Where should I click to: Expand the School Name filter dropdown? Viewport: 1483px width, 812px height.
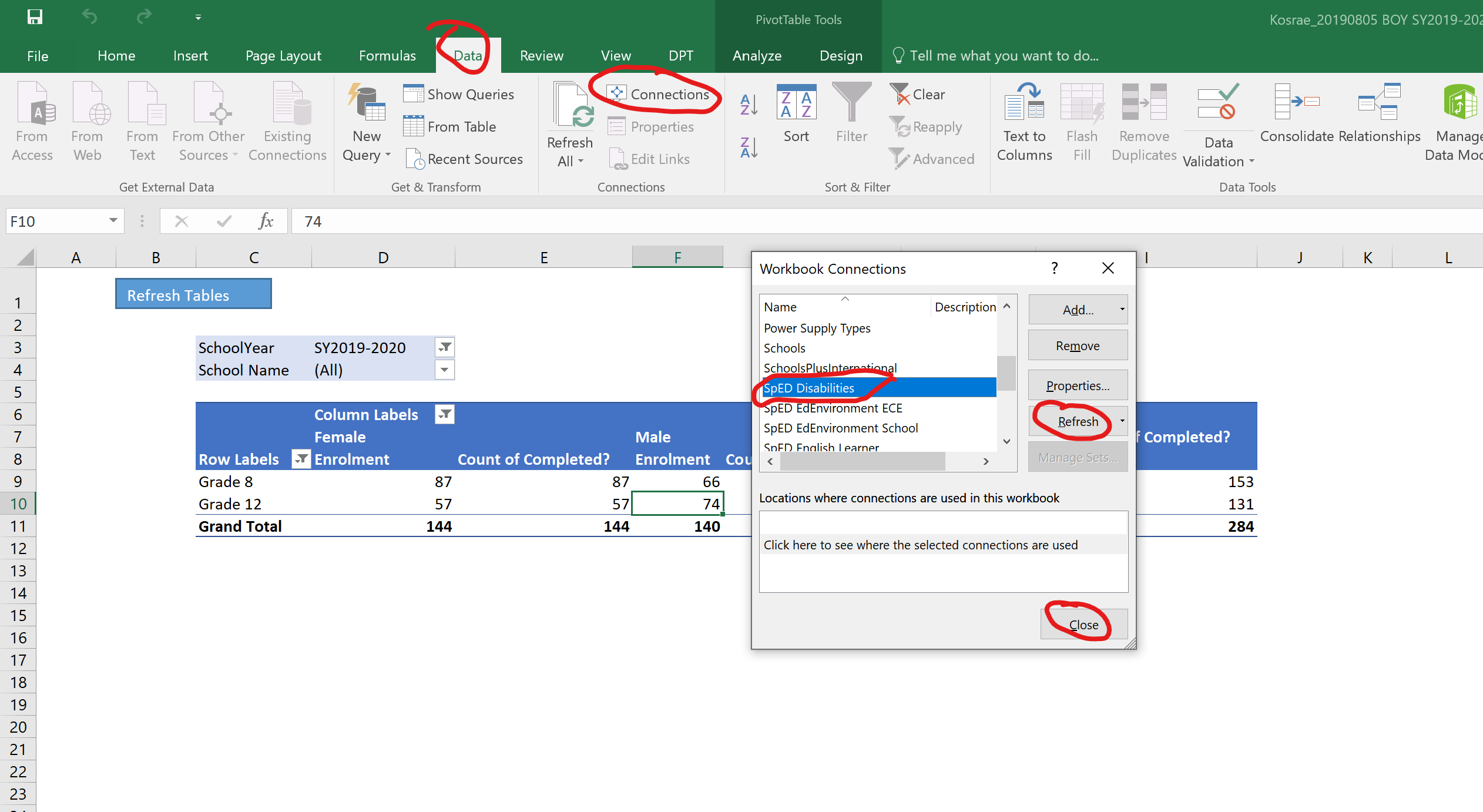[x=445, y=370]
